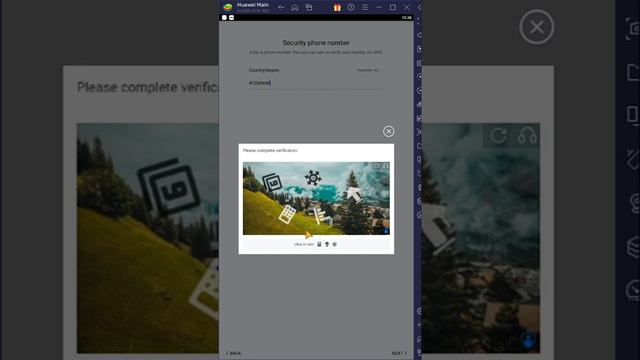
Task: Go back using title bar arrow
Action: click(x=281, y=7)
